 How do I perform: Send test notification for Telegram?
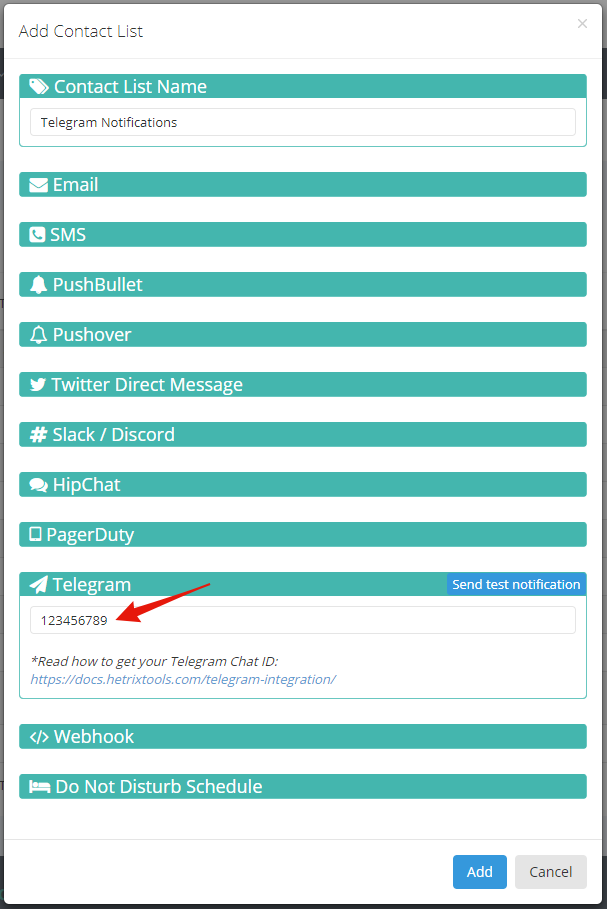point(516,584)
